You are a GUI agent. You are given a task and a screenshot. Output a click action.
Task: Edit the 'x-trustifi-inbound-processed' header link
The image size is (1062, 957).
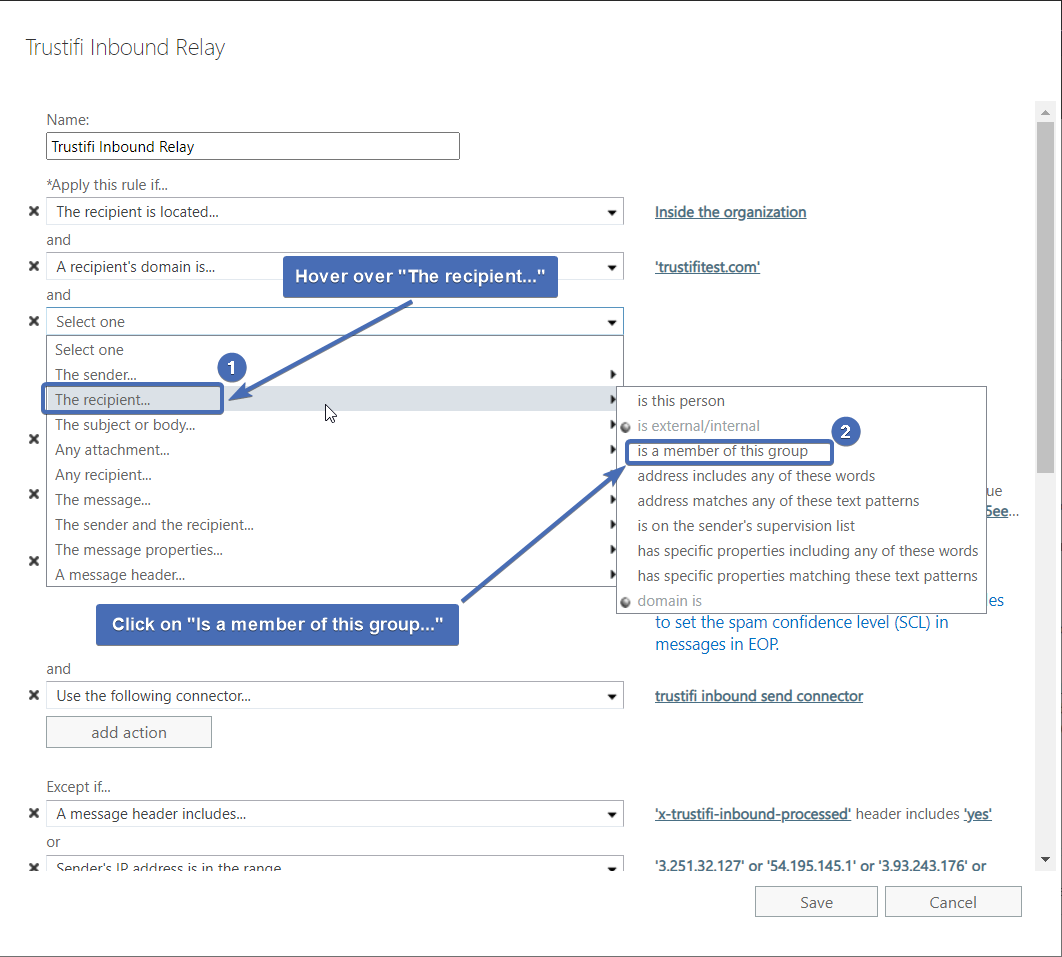752,814
